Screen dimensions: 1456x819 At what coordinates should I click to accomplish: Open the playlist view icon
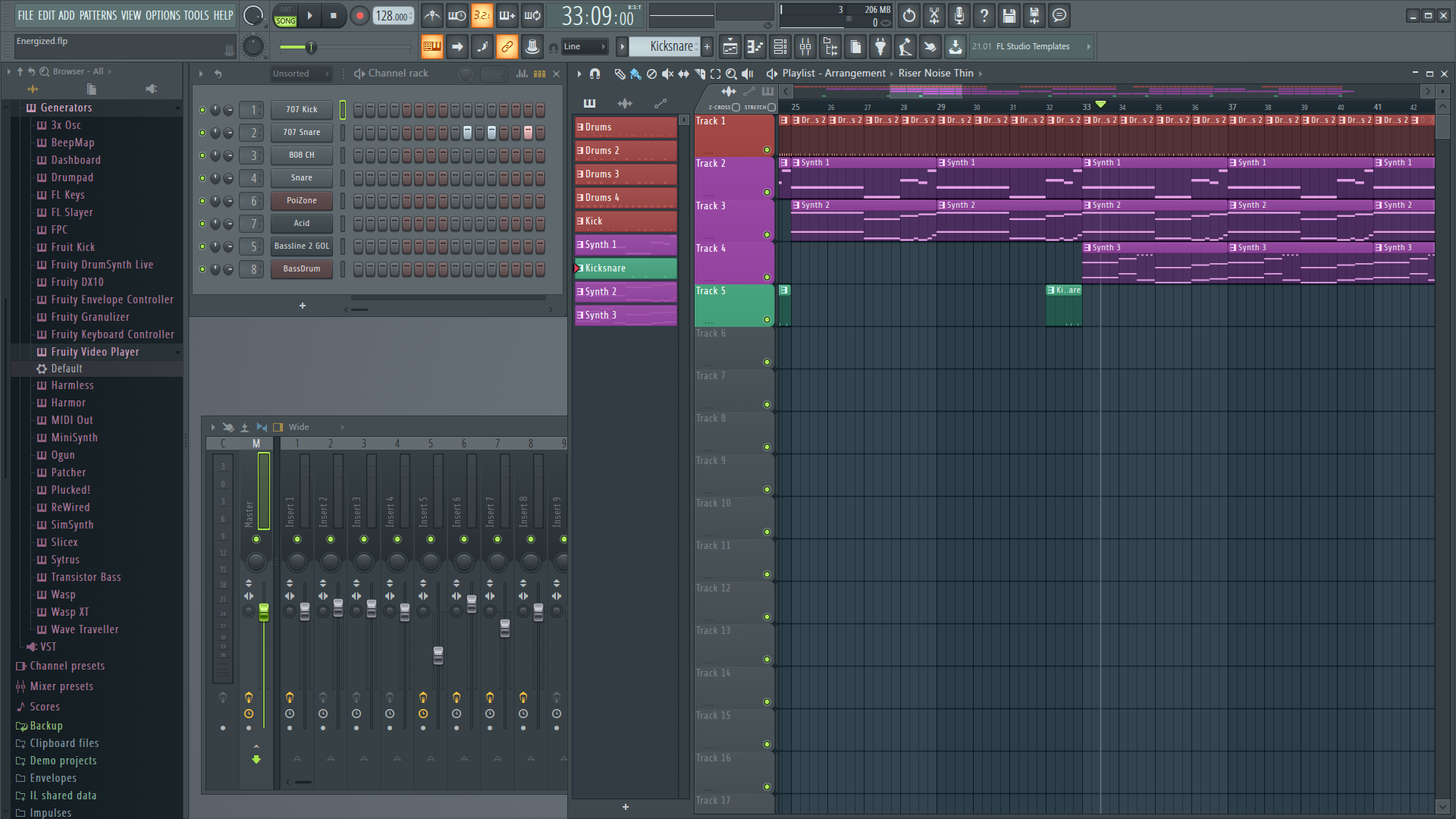[730, 46]
